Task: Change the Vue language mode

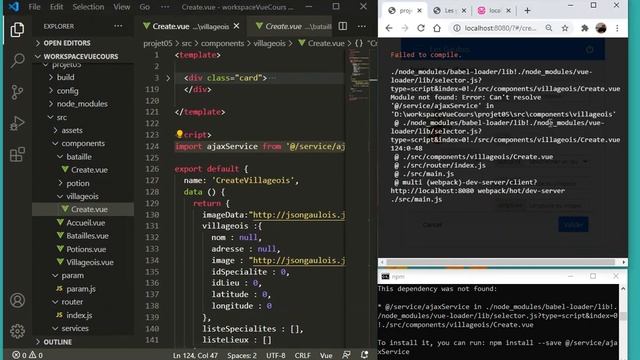Action: (x=326, y=355)
